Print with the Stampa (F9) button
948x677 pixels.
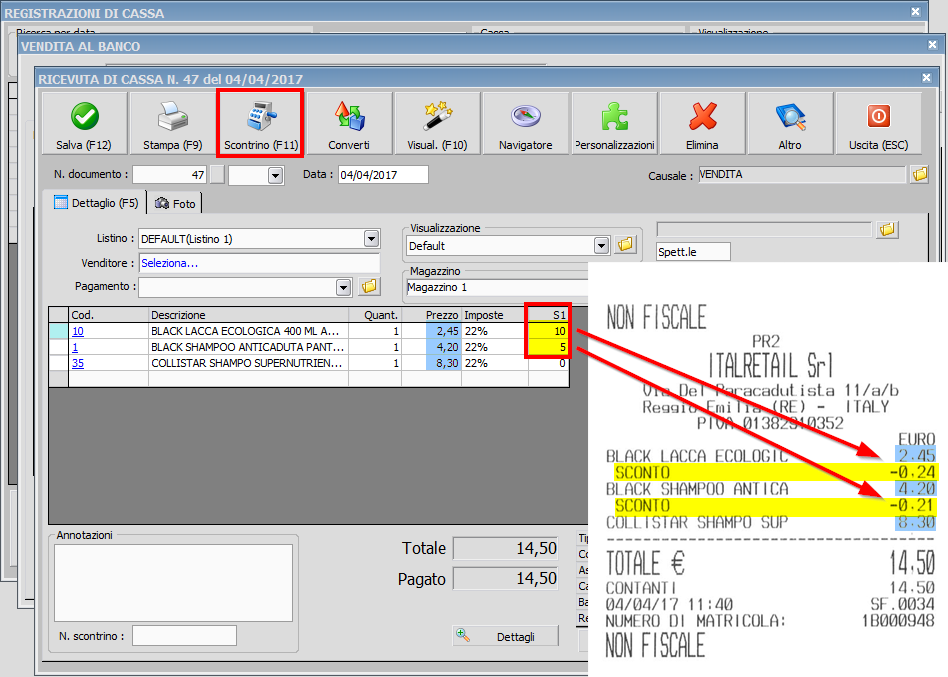pyautogui.click(x=172, y=124)
